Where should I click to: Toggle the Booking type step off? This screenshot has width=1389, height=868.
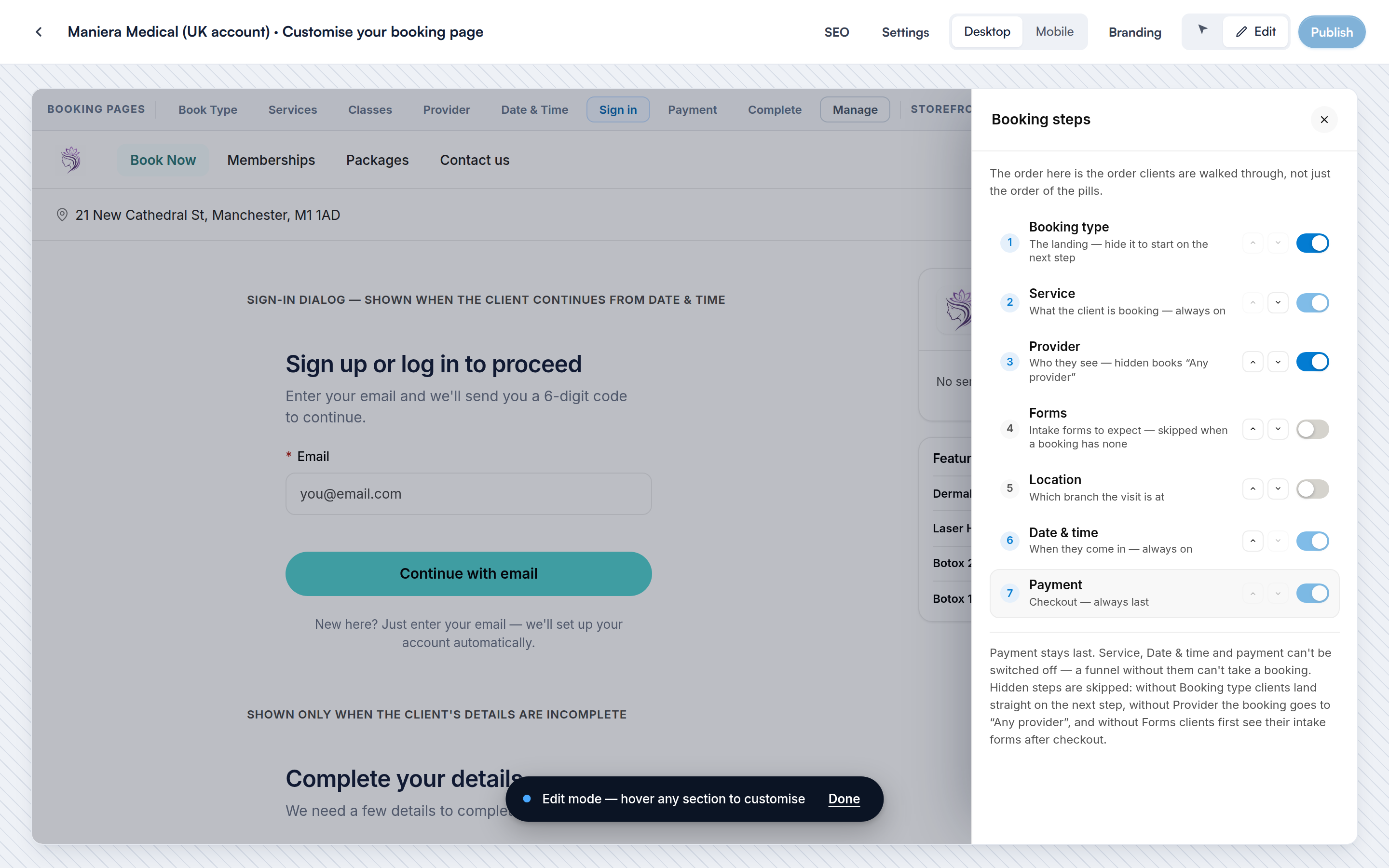coord(1312,243)
